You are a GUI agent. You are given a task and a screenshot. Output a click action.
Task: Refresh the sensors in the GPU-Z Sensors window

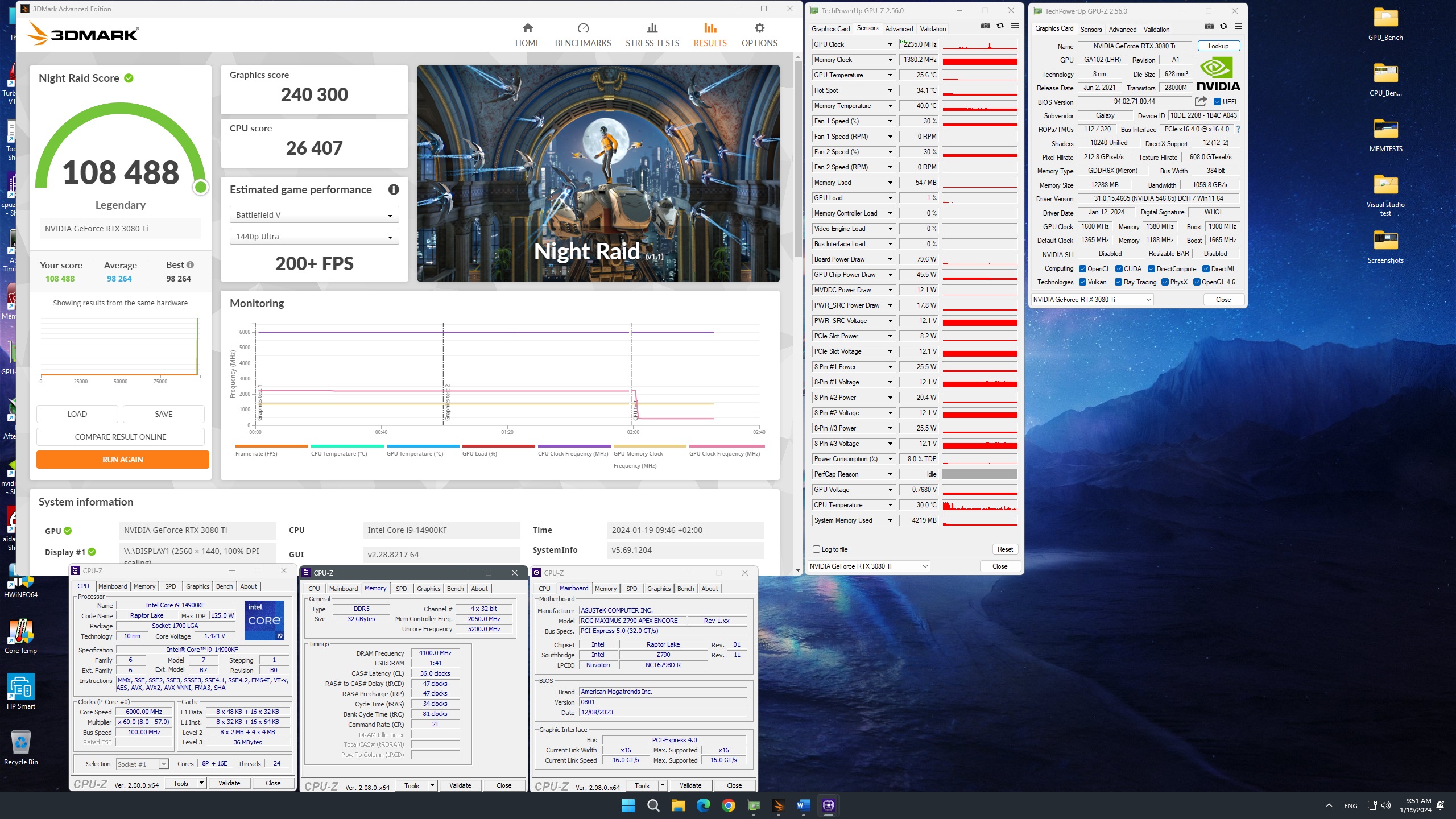(1000, 26)
